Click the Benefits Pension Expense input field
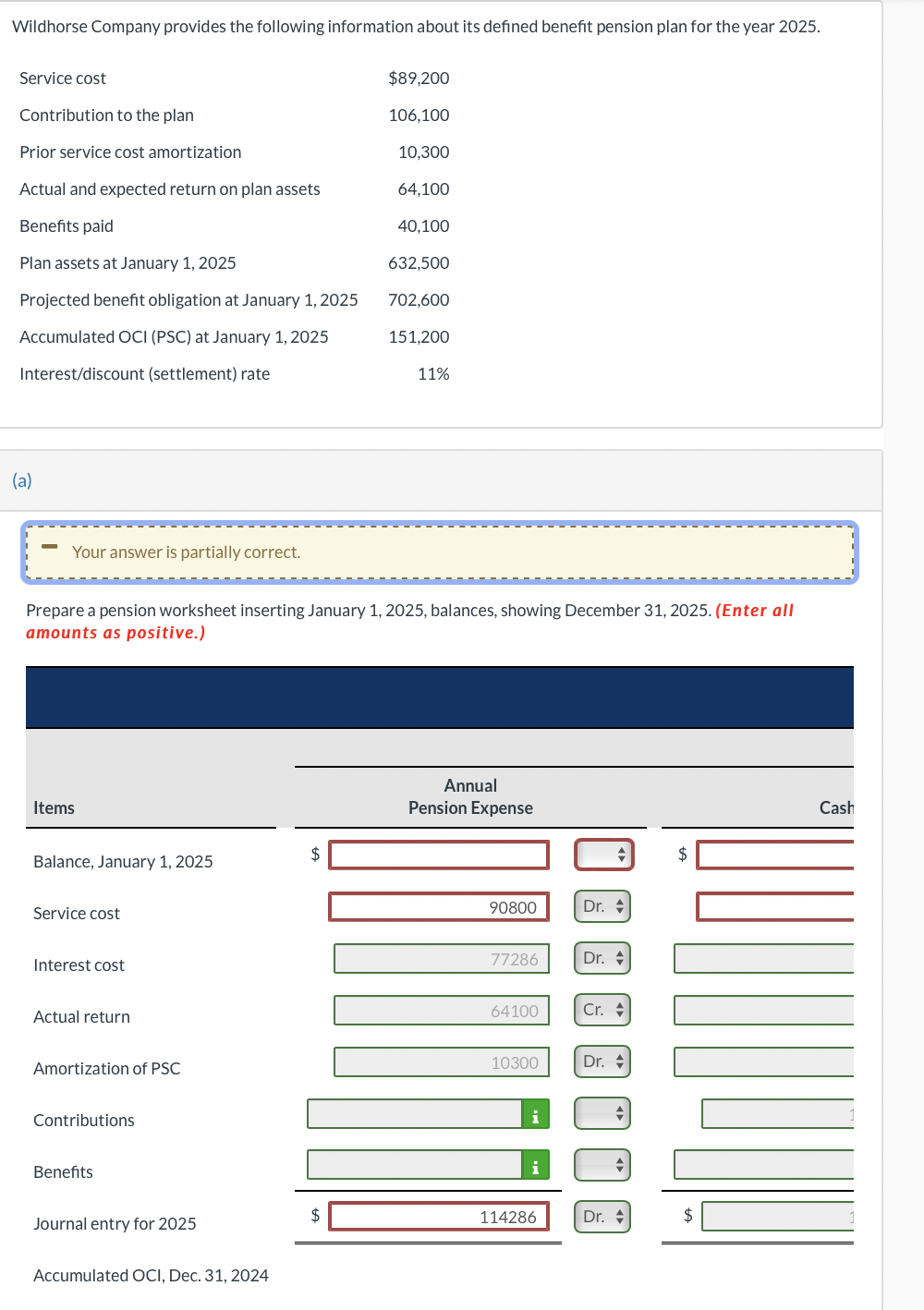The image size is (924, 1310). coord(415,1165)
